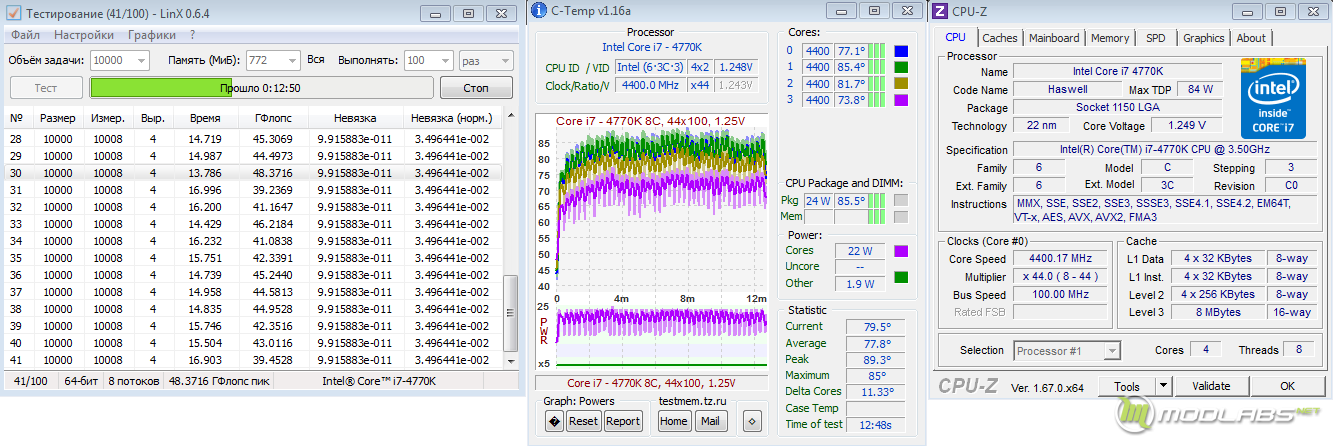Click the Report button in C-Temp

(x=623, y=421)
